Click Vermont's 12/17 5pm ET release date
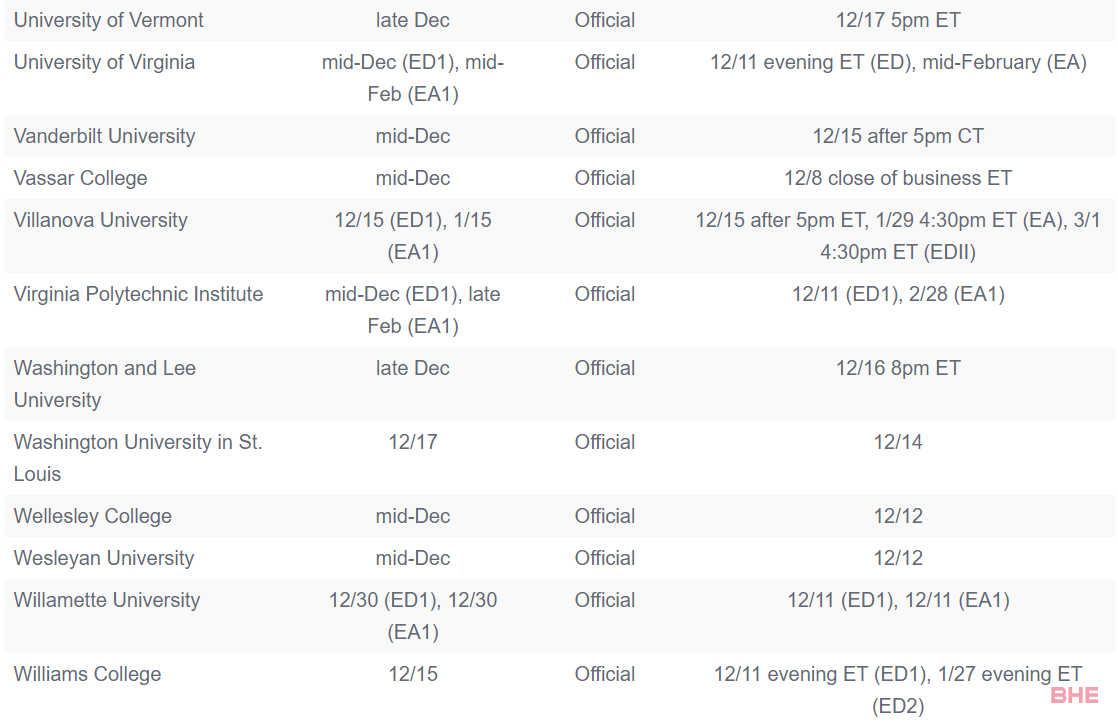Image resolution: width=1118 pixels, height=723 pixels. (898, 20)
